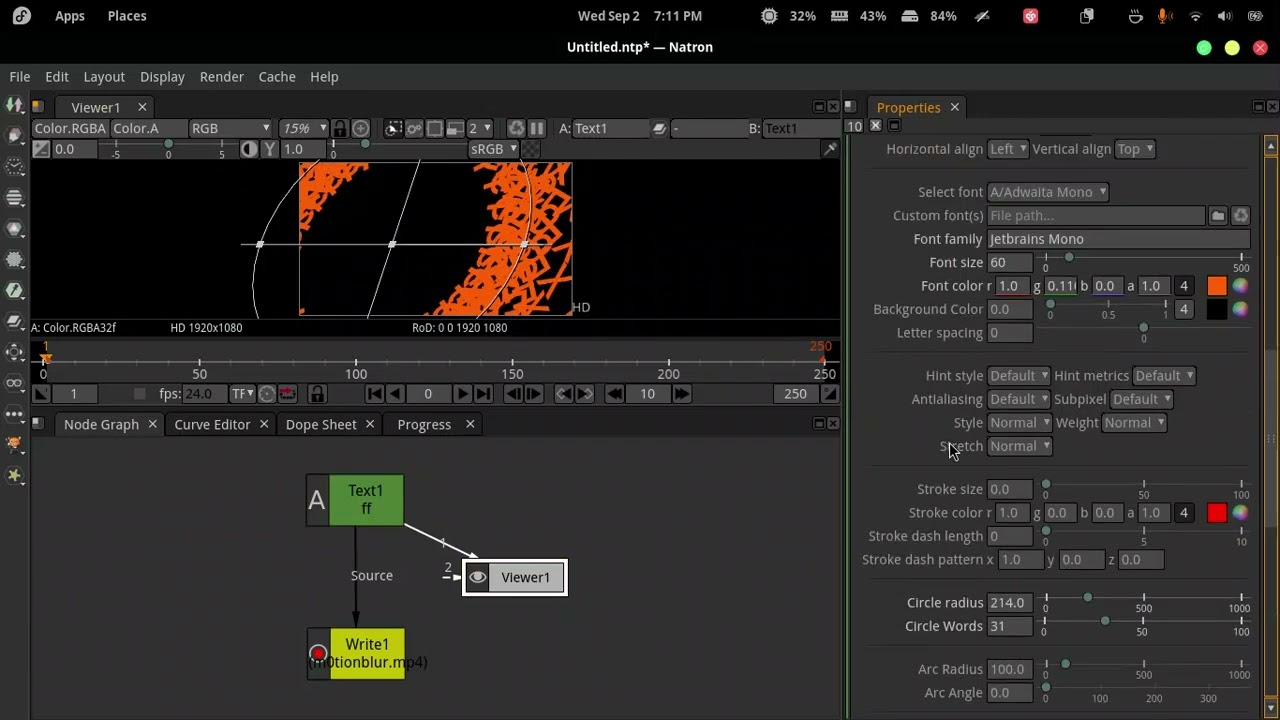Toggle the timeline playback lock icon
The height and width of the screenshot is (720, 1280).
click(317, 394)
